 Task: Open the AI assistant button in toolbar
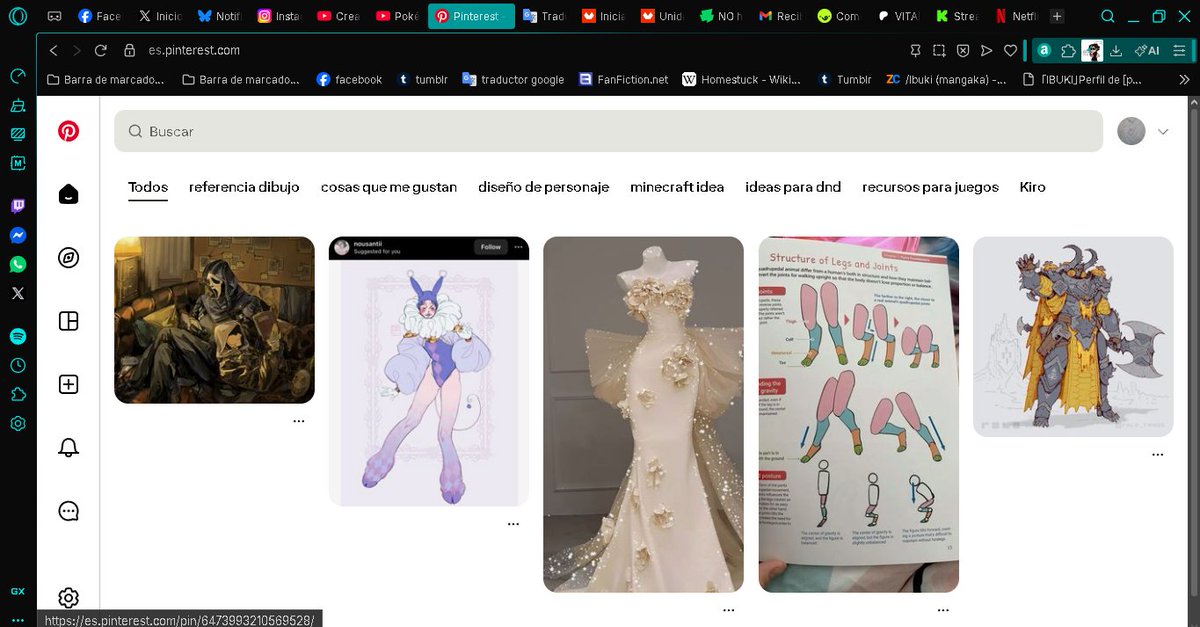tap(1146, 50)
